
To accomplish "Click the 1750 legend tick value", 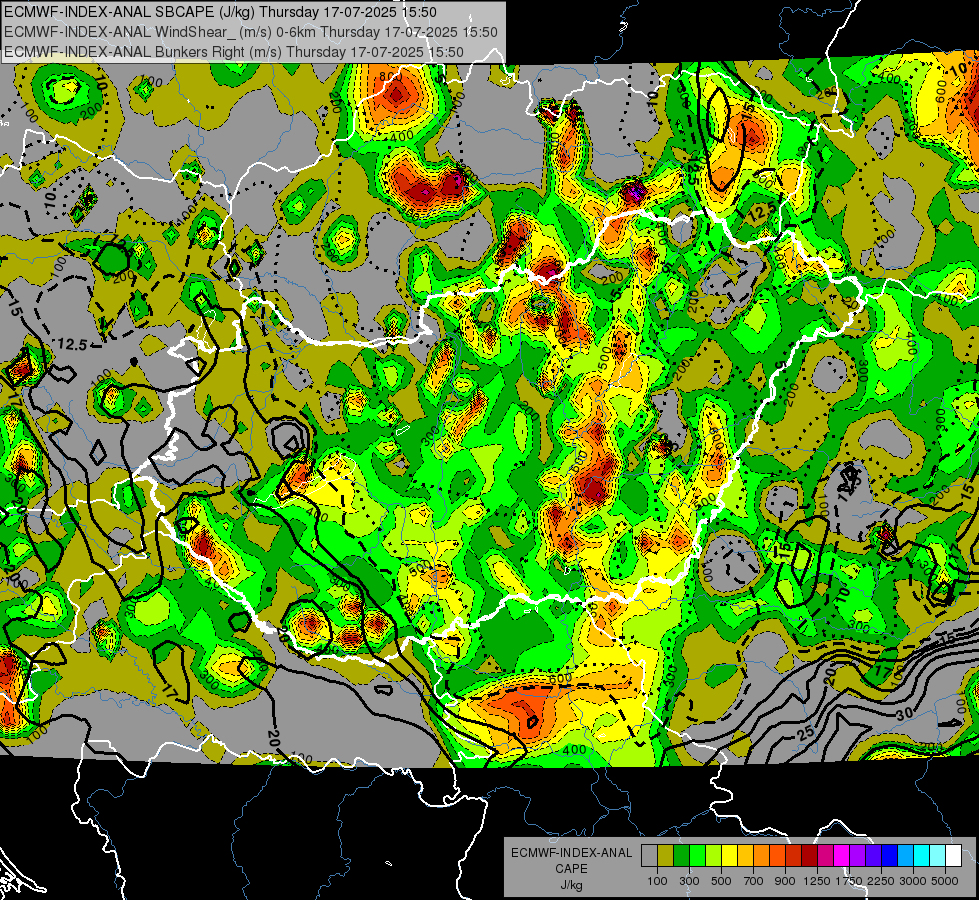I will pos(849,881).
